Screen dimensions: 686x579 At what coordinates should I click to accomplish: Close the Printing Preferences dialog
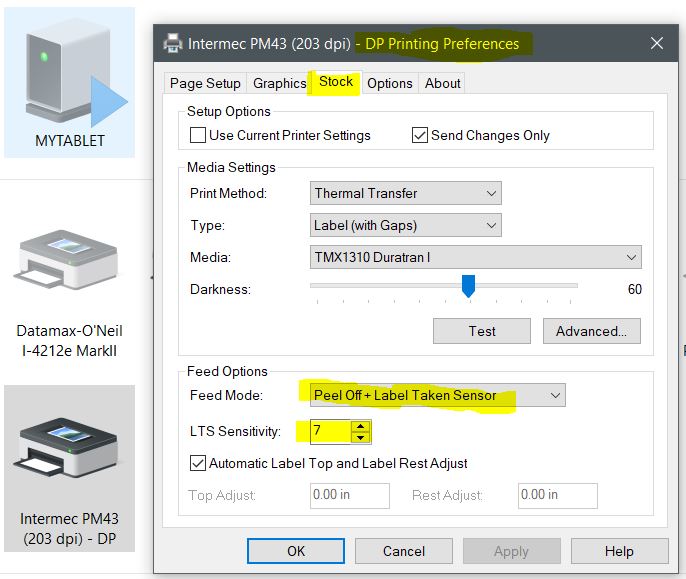pos(657,44)
